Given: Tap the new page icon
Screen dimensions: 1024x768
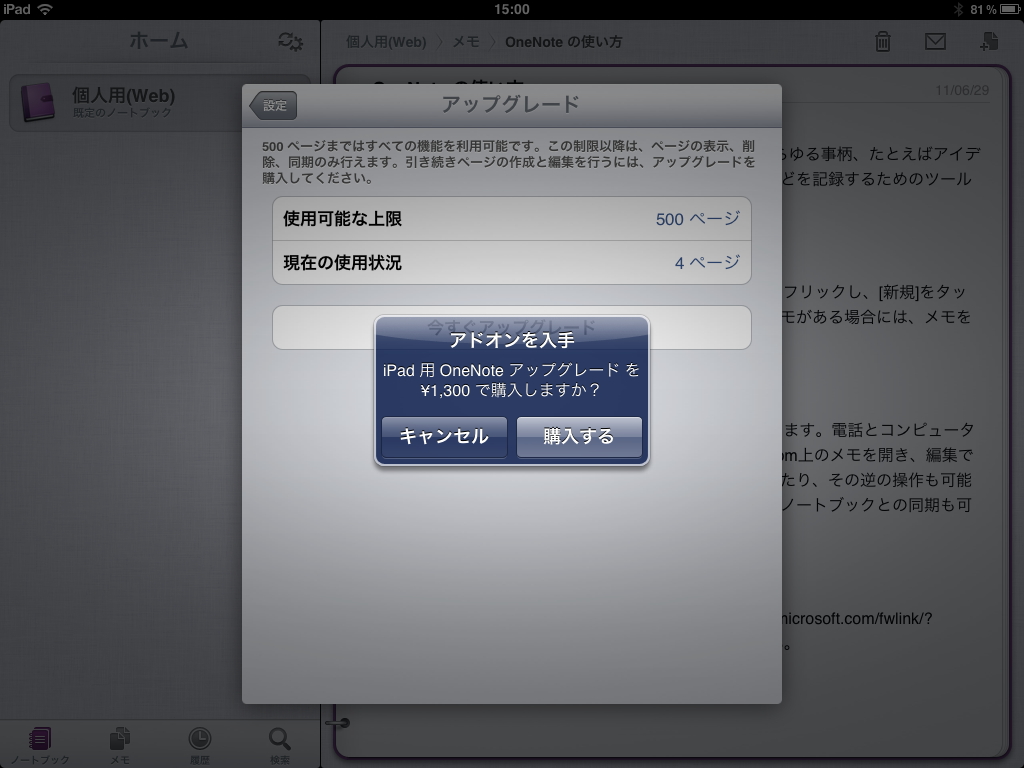Looking at the screenshot, I should 989,41.
